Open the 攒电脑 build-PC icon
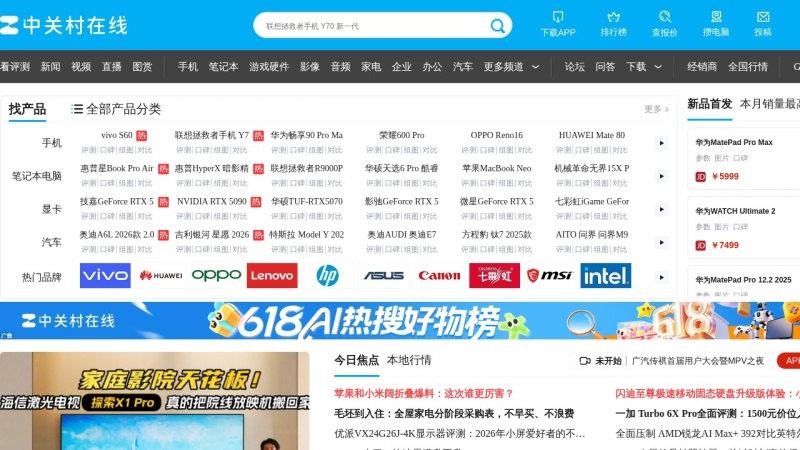Viewport: 800px width, 450px height. click(x=716, y=17)
